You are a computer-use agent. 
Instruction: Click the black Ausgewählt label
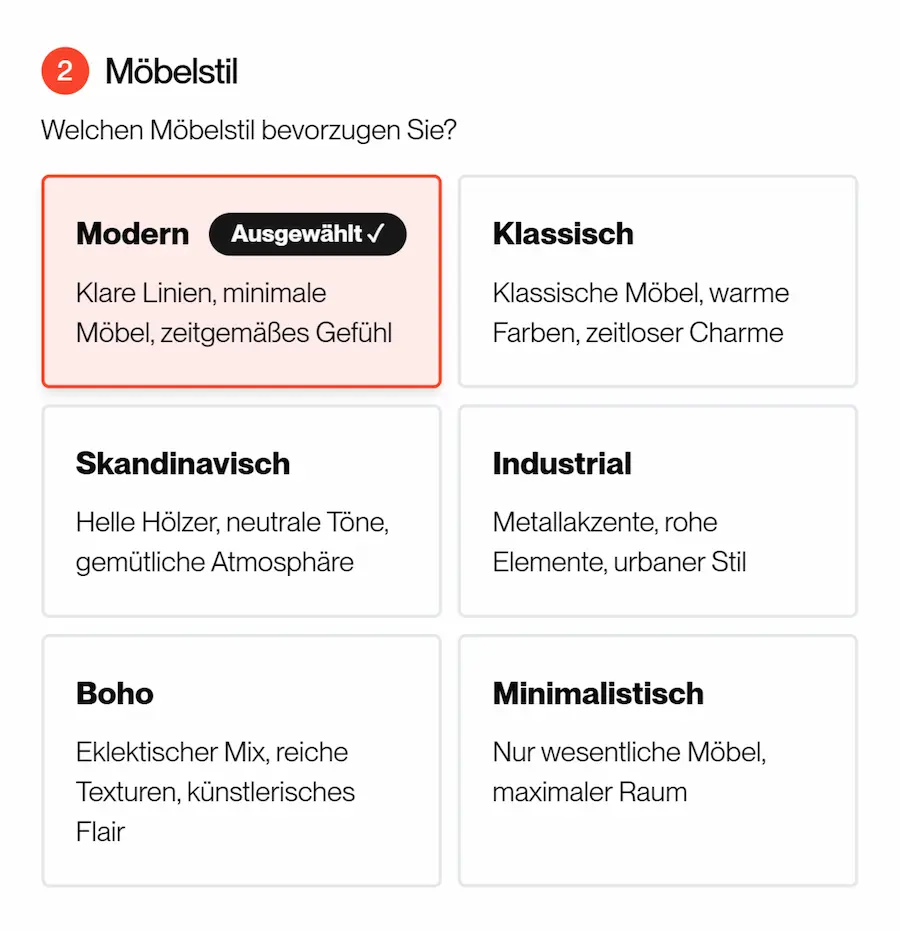[x=296, y=234]
